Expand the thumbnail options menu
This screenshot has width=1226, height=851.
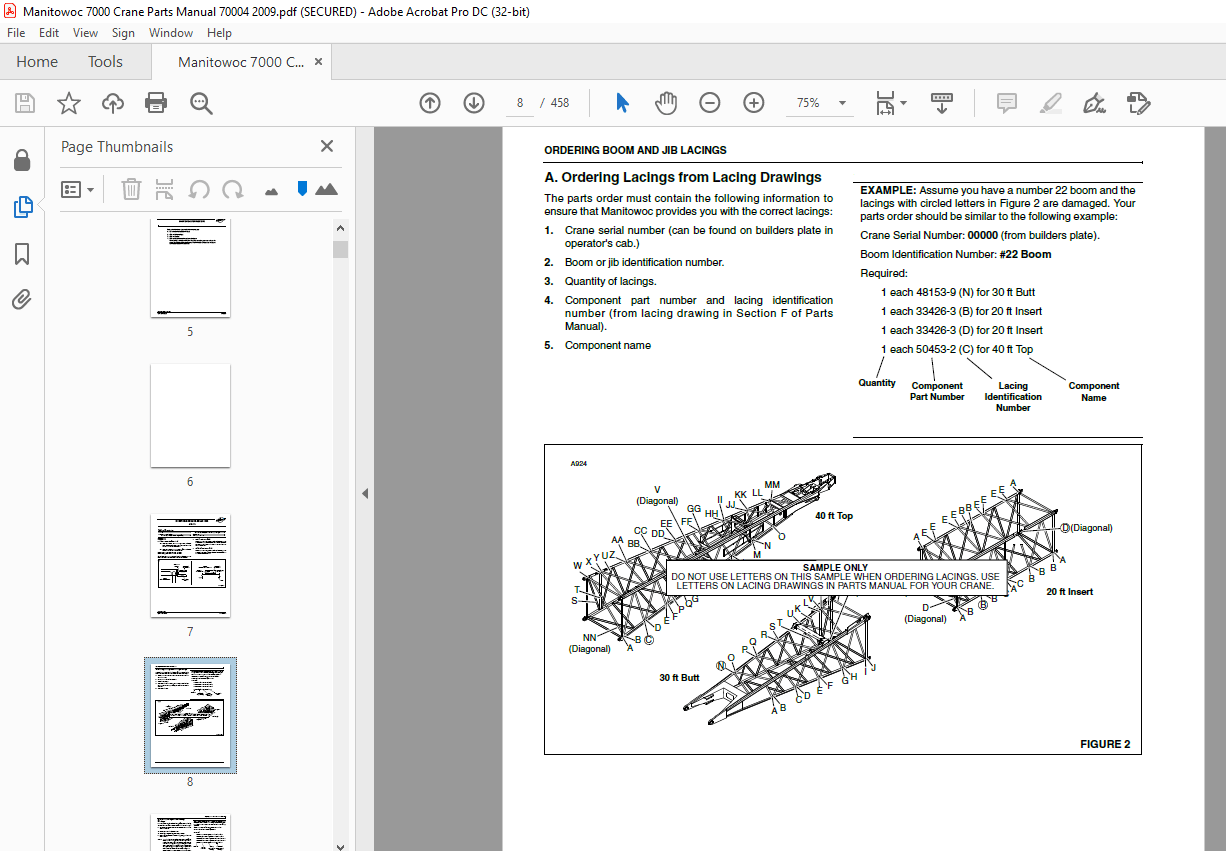point(78,189)
